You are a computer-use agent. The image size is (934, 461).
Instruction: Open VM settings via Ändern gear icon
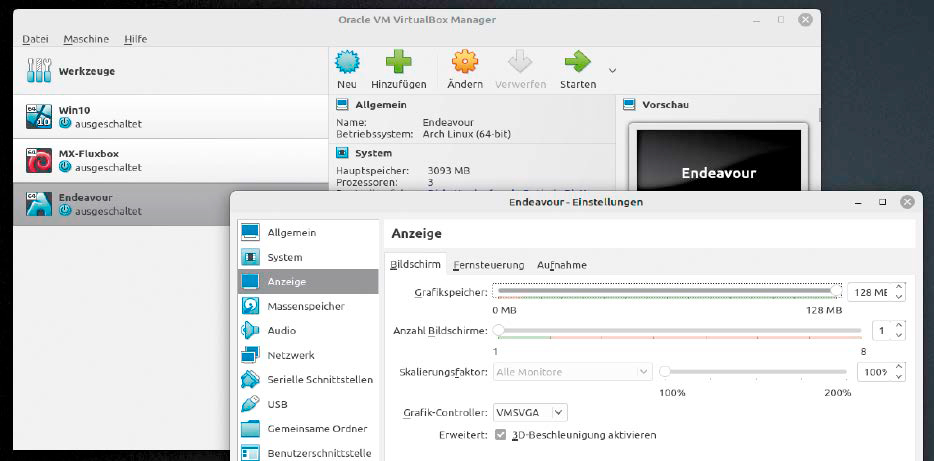pos(465,62)
